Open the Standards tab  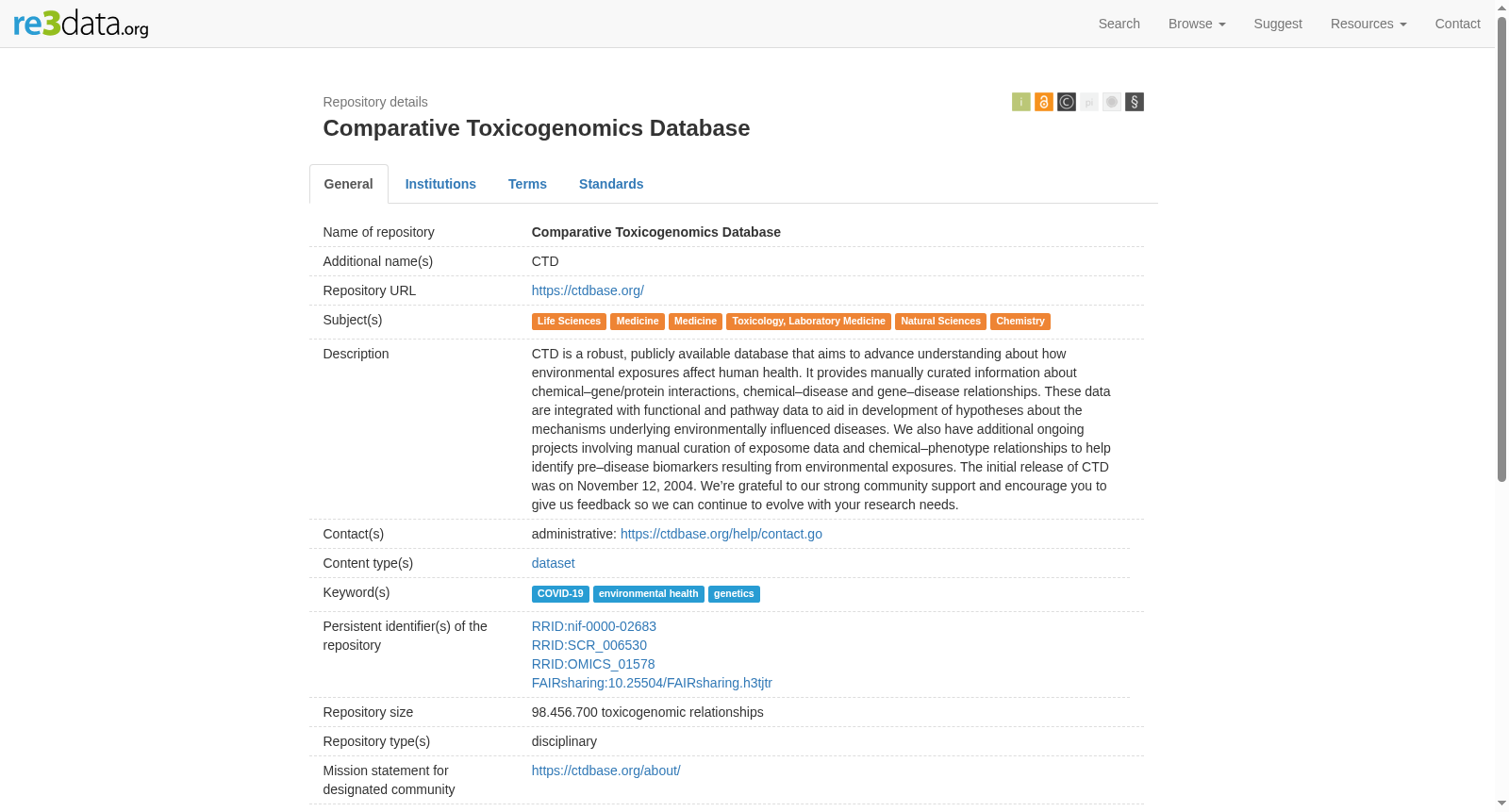[x=611, y=184]
